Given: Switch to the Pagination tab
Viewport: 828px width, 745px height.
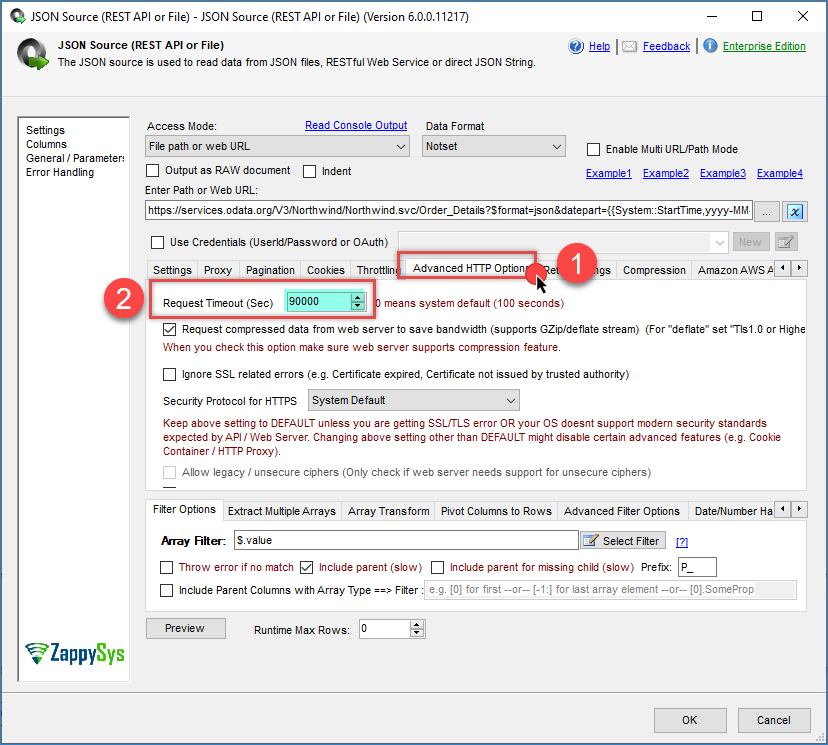Looking at the screenshot, I should [270, 270].
